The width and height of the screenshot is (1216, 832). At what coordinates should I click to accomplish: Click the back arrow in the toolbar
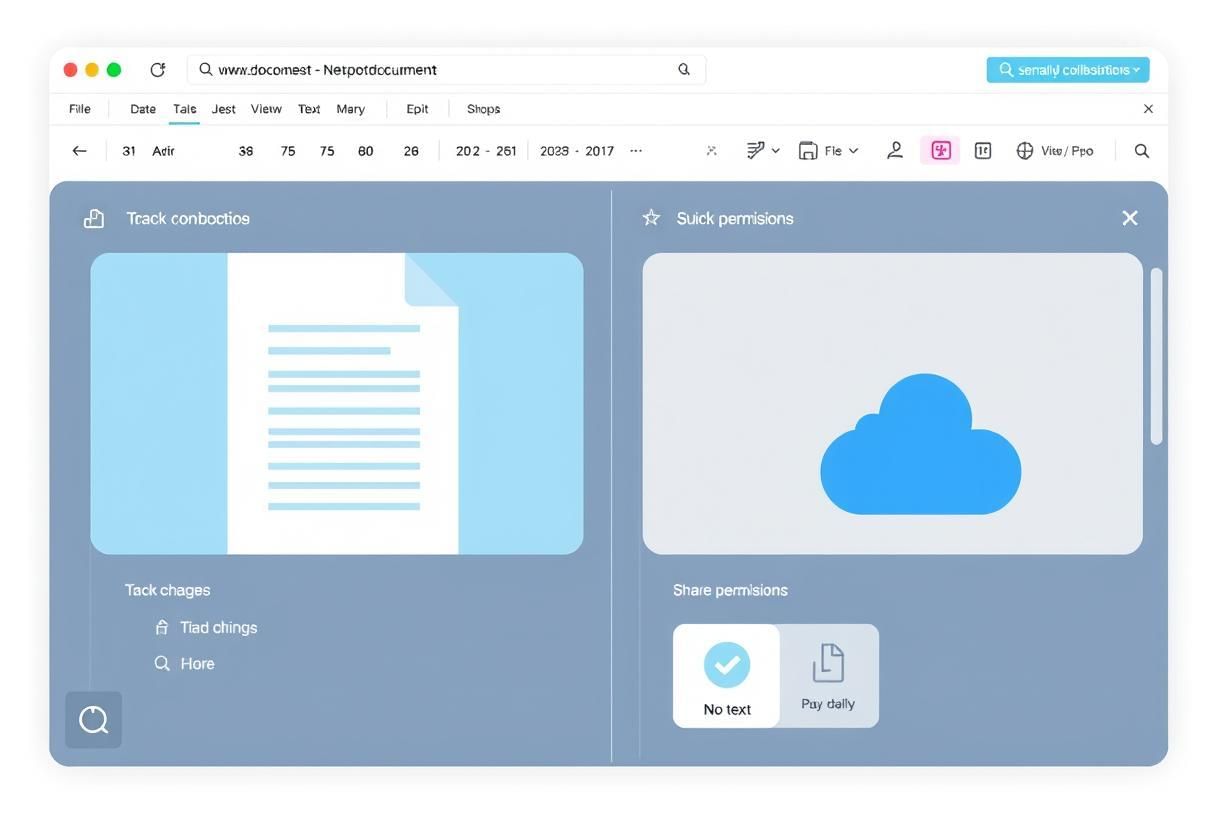coord(79,151)
